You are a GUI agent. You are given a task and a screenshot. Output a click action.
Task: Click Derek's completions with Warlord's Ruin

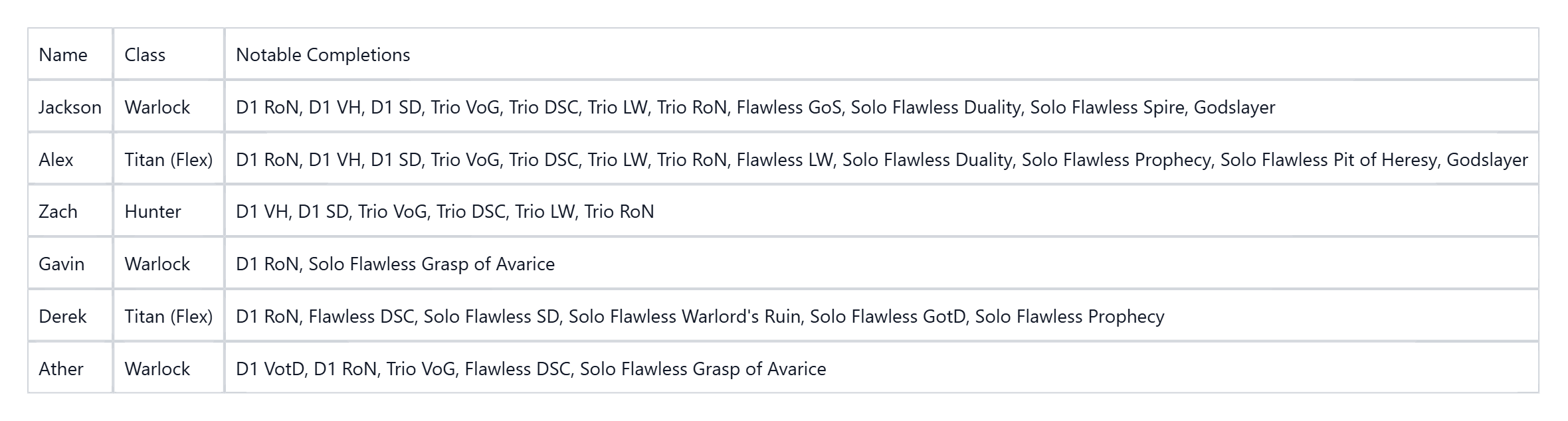point(700,316)
